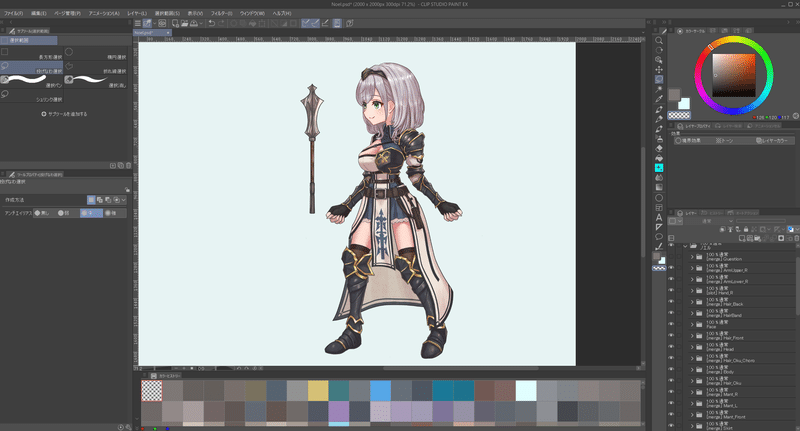800x431 pixels.
Task: Open the command bar hamburger menu
Action: [x=138, y=23]
